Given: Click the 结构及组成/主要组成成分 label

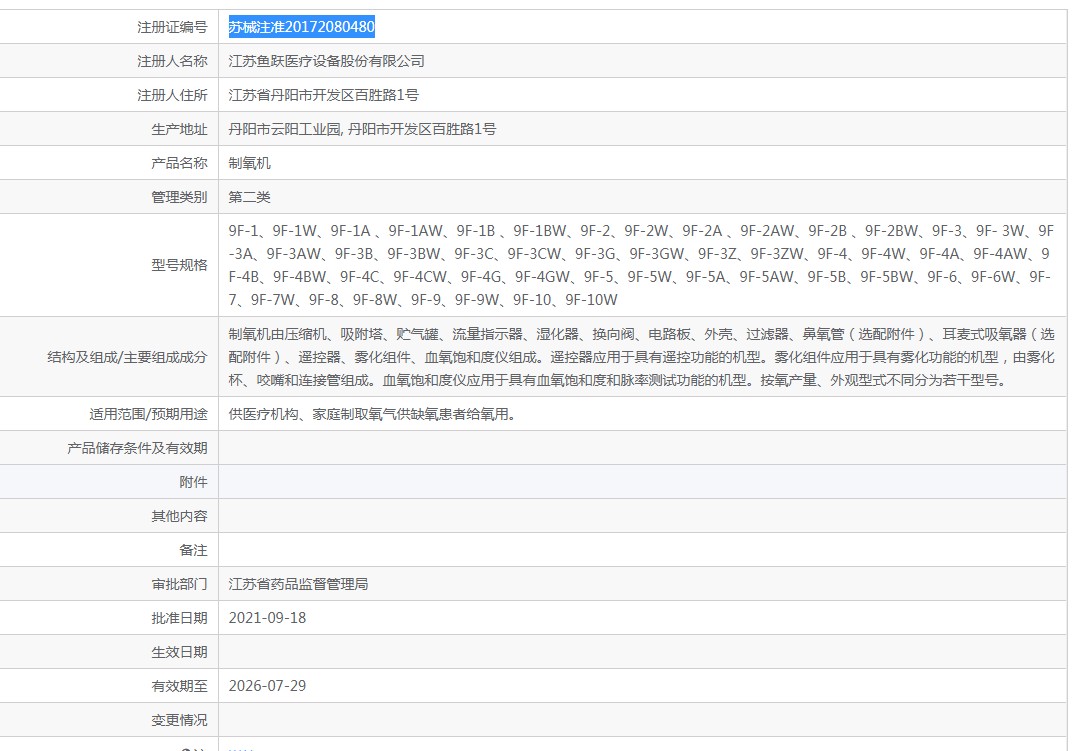Looking at the screenshot, I should (127, 357).
